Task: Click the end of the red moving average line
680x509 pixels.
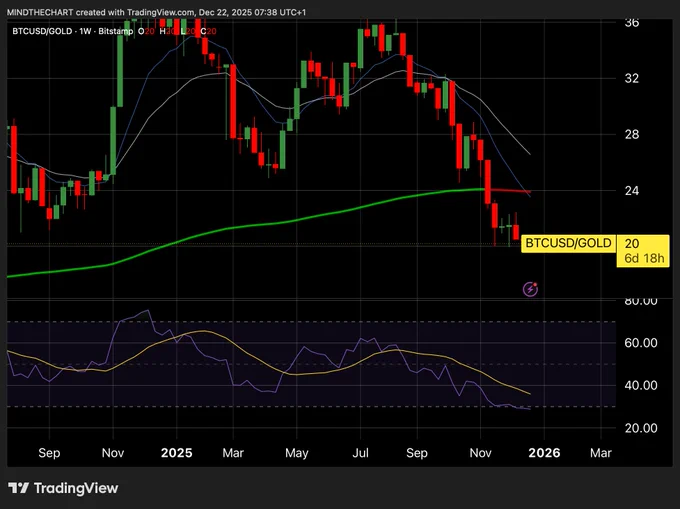Action: [530, 192]
